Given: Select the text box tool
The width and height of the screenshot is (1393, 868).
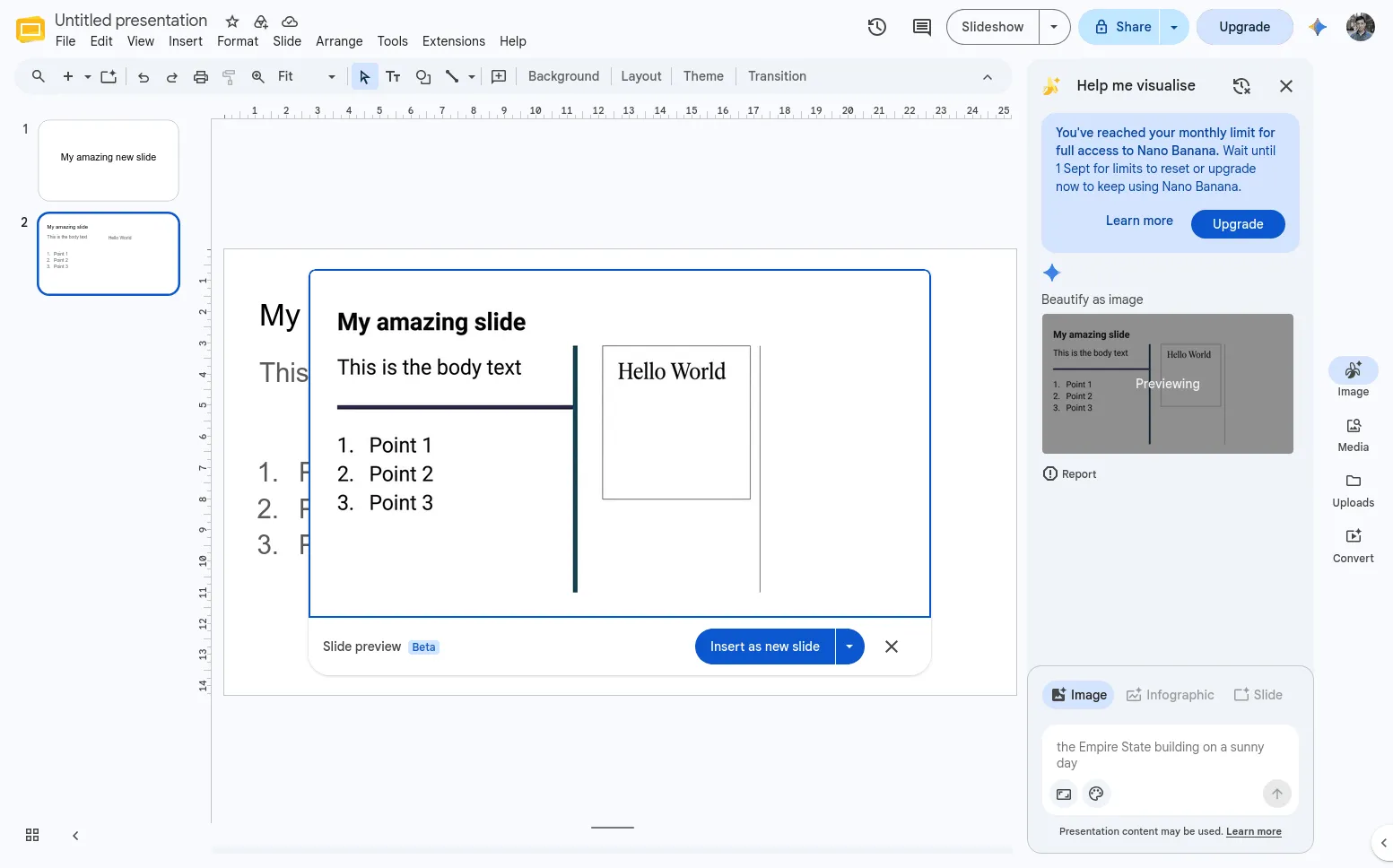Looking at the screenshot, I should coord(393,77).
